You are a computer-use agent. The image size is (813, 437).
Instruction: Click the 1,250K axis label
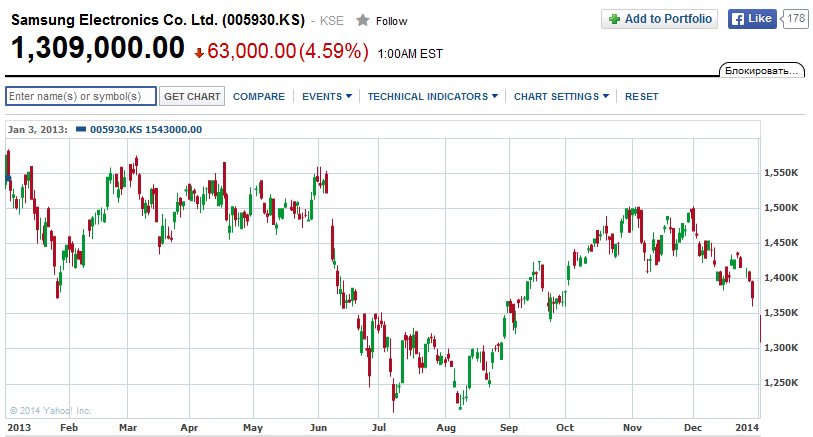tap(781, 383)
